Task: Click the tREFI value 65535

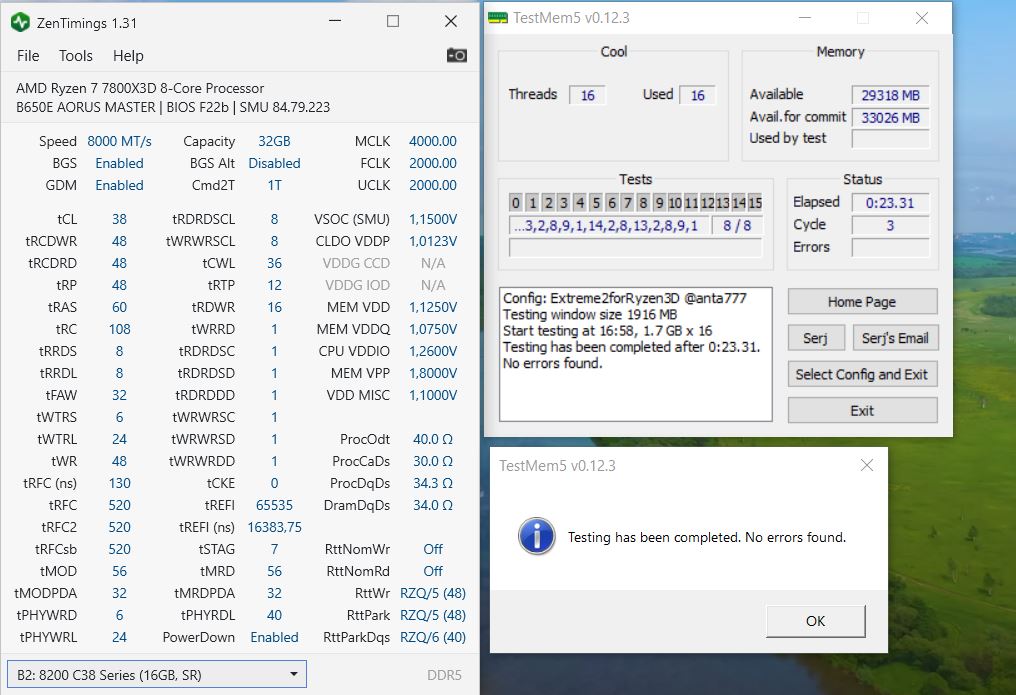Action: pos(274,505)
